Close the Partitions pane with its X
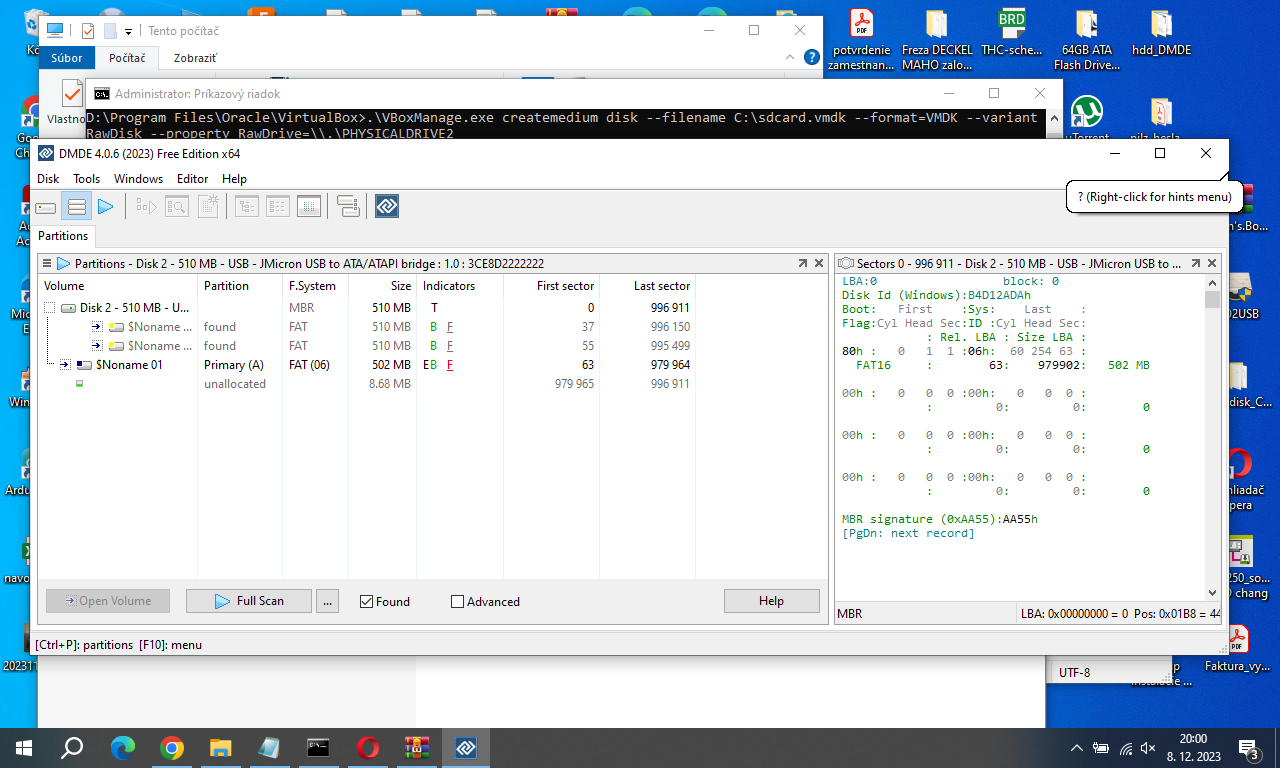The image size is (1280, 768). click(x=818, y=263)
